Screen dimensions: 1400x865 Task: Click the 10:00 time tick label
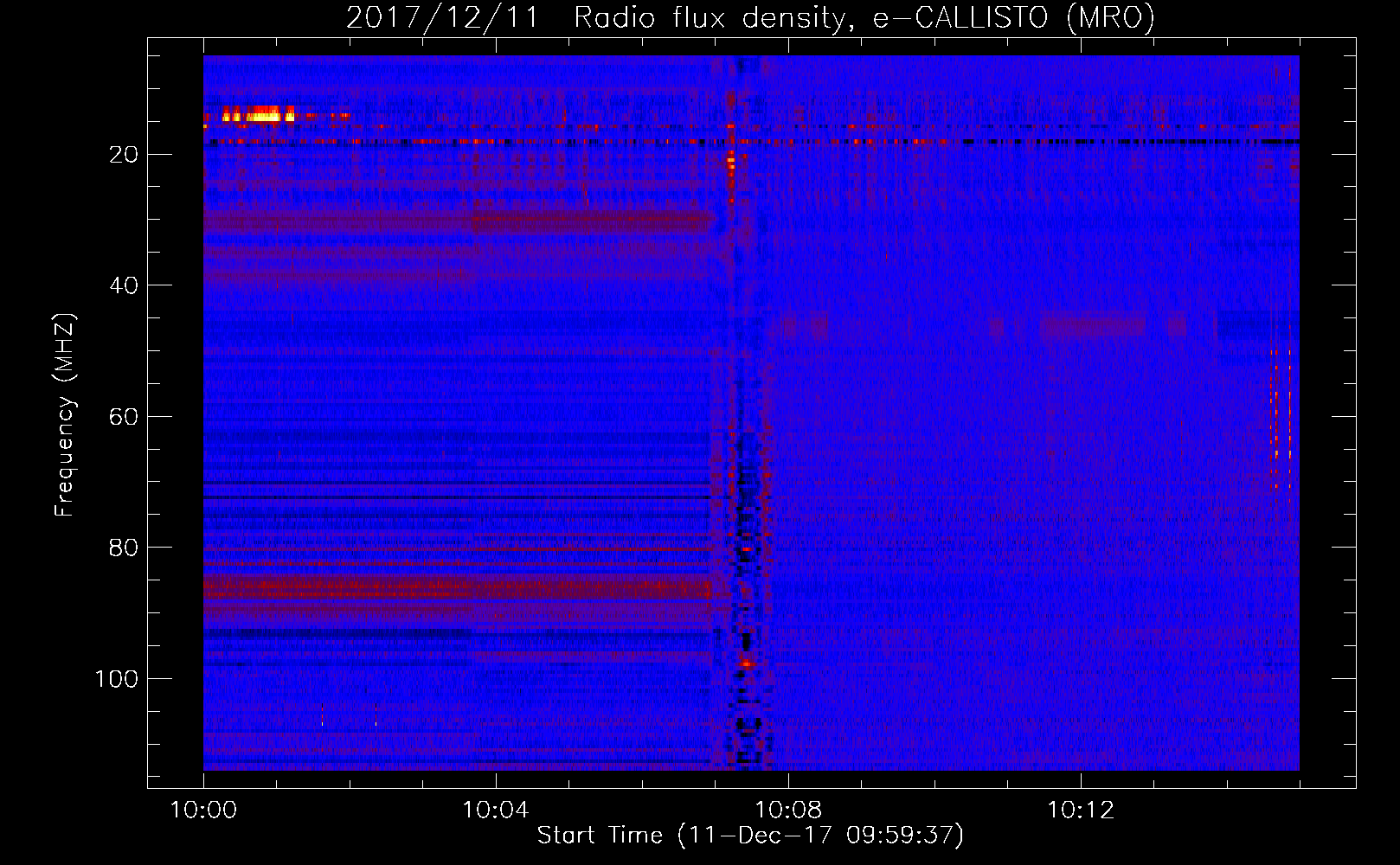pos(203,811)
